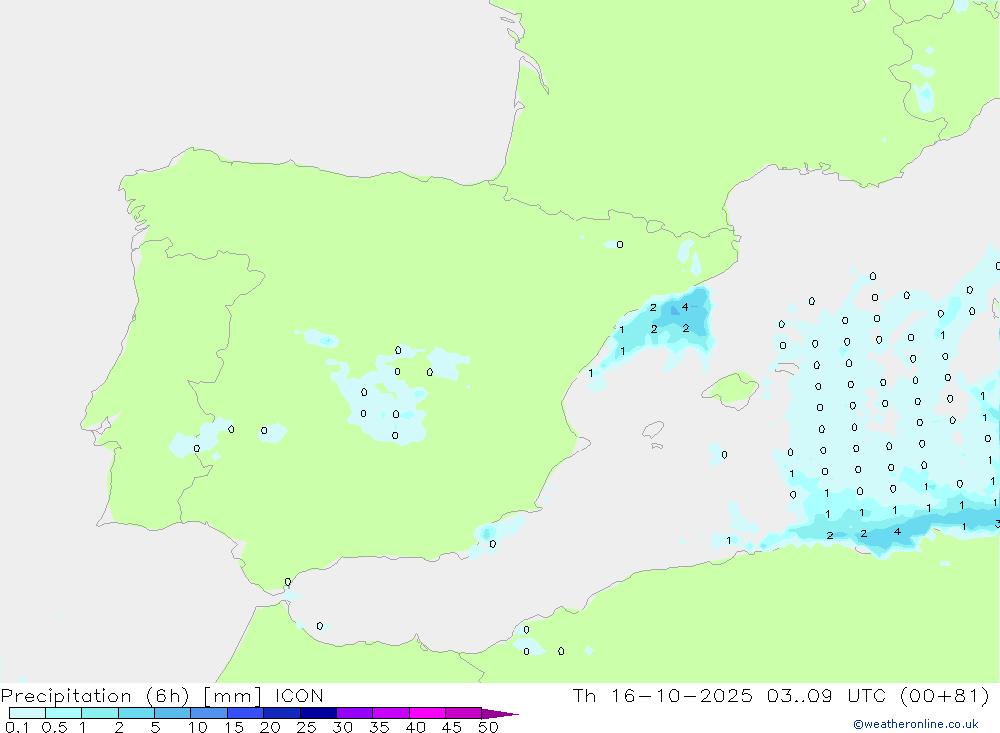Click the 'Precipitation (6h) [mm] ICON' title

pyautogui.click(x=162, y=695)
